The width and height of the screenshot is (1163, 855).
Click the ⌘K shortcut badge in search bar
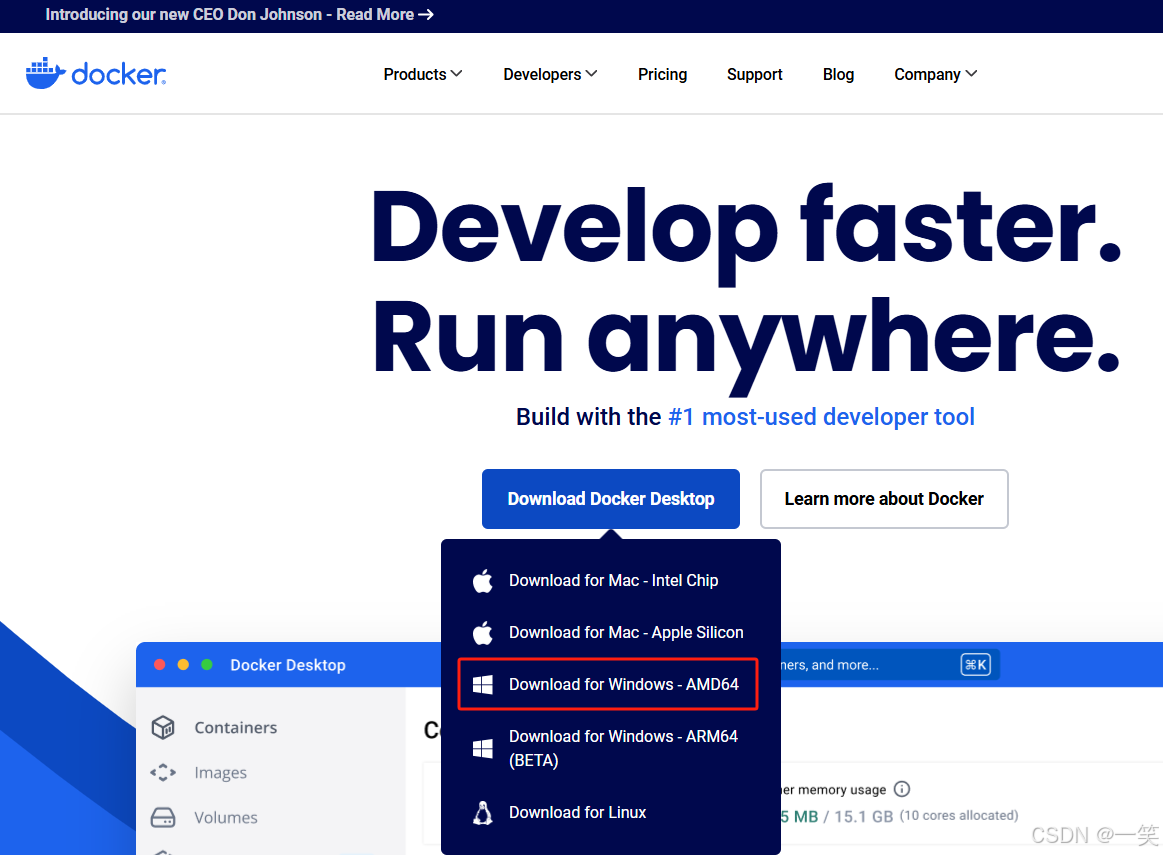pyautogui.click(x=975, y=664)
